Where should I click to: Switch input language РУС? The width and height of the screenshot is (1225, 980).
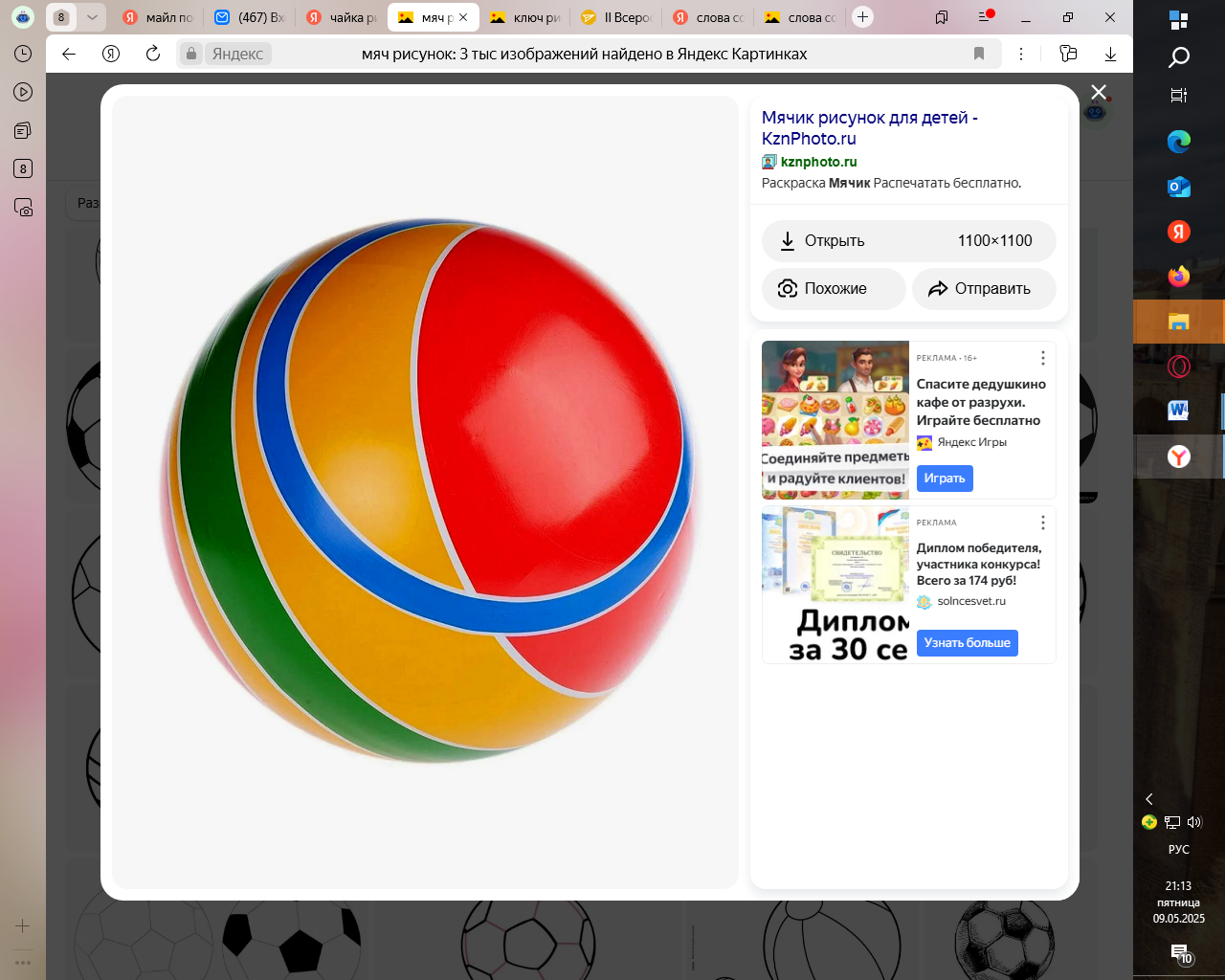tap(1179, 850)
